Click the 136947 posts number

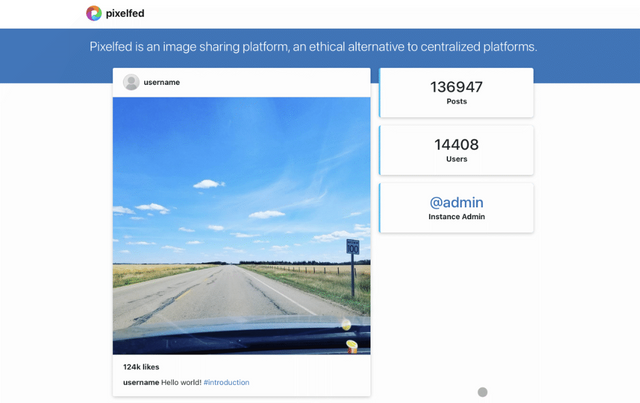456,87
